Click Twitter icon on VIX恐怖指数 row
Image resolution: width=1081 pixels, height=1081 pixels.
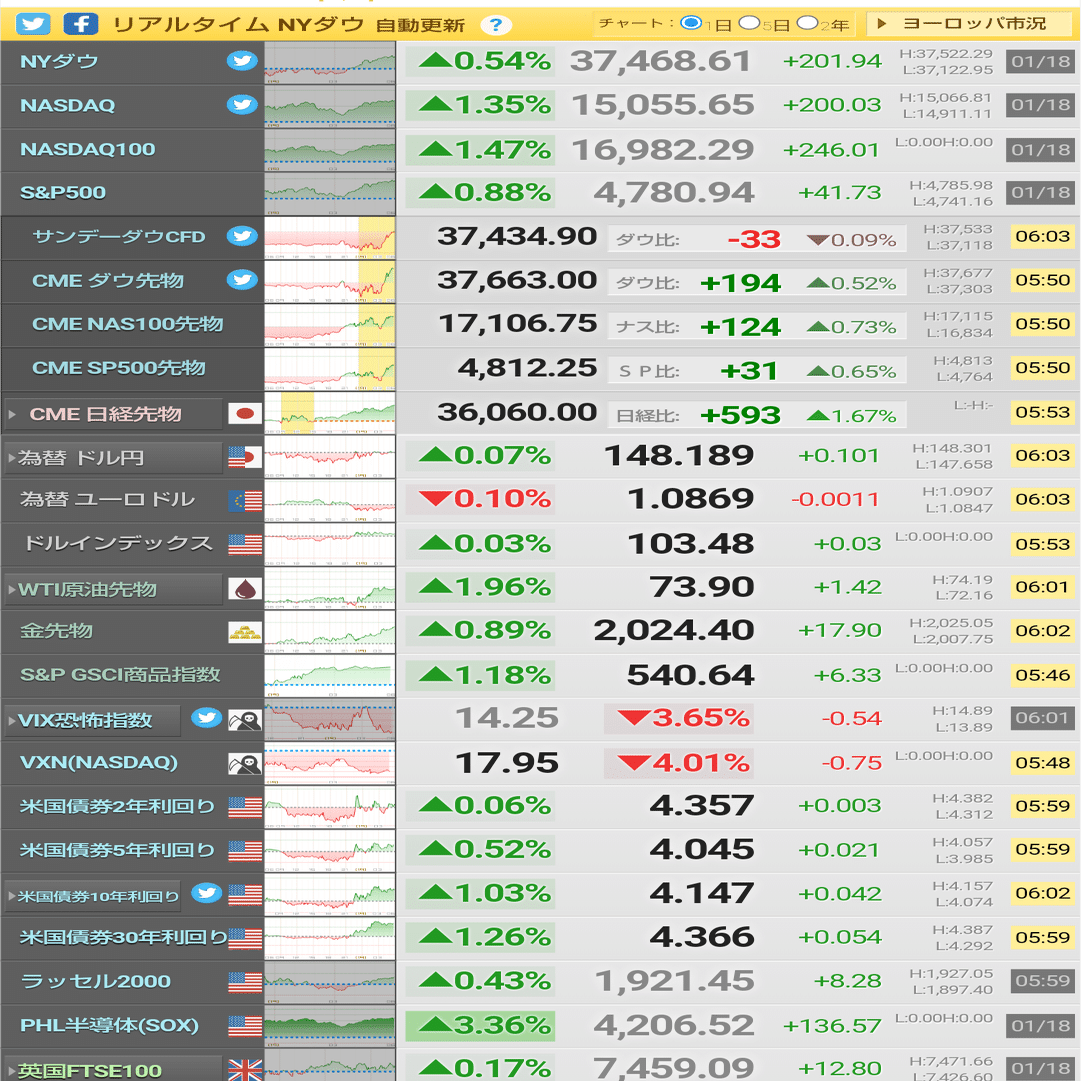(x=206, y=718)
